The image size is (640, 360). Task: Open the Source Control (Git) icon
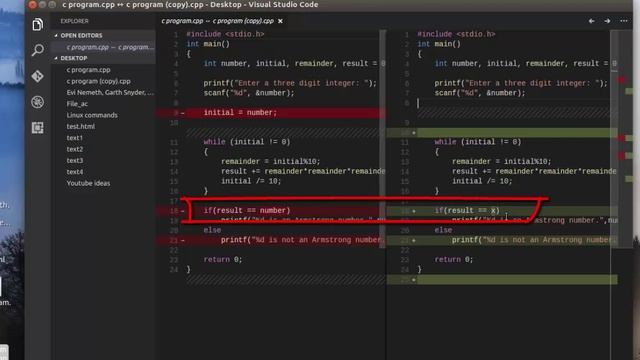38,76
